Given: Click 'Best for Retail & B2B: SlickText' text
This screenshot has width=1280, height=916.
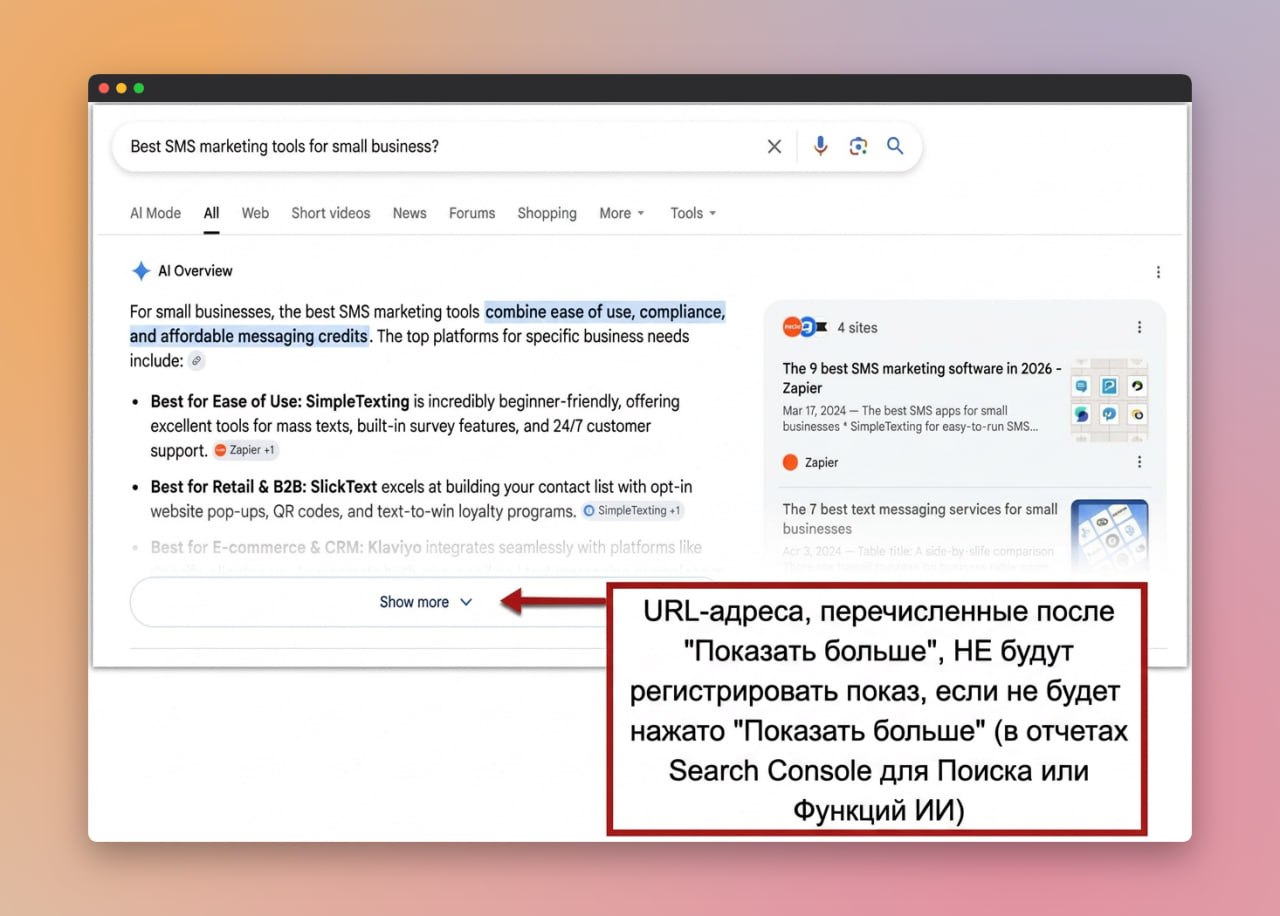Looking at the screenshot, I should point(264,487).
